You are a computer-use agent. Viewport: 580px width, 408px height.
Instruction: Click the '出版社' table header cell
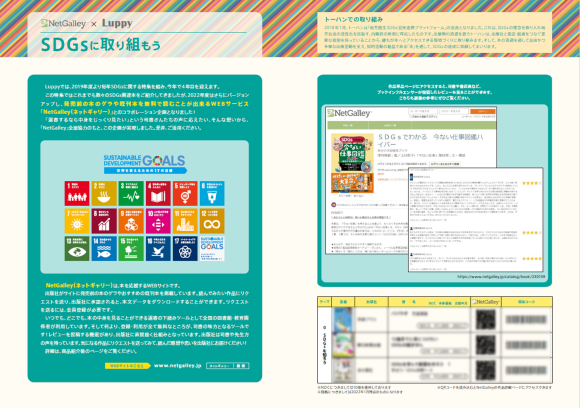pyautogui.click(x=371, y=302)
